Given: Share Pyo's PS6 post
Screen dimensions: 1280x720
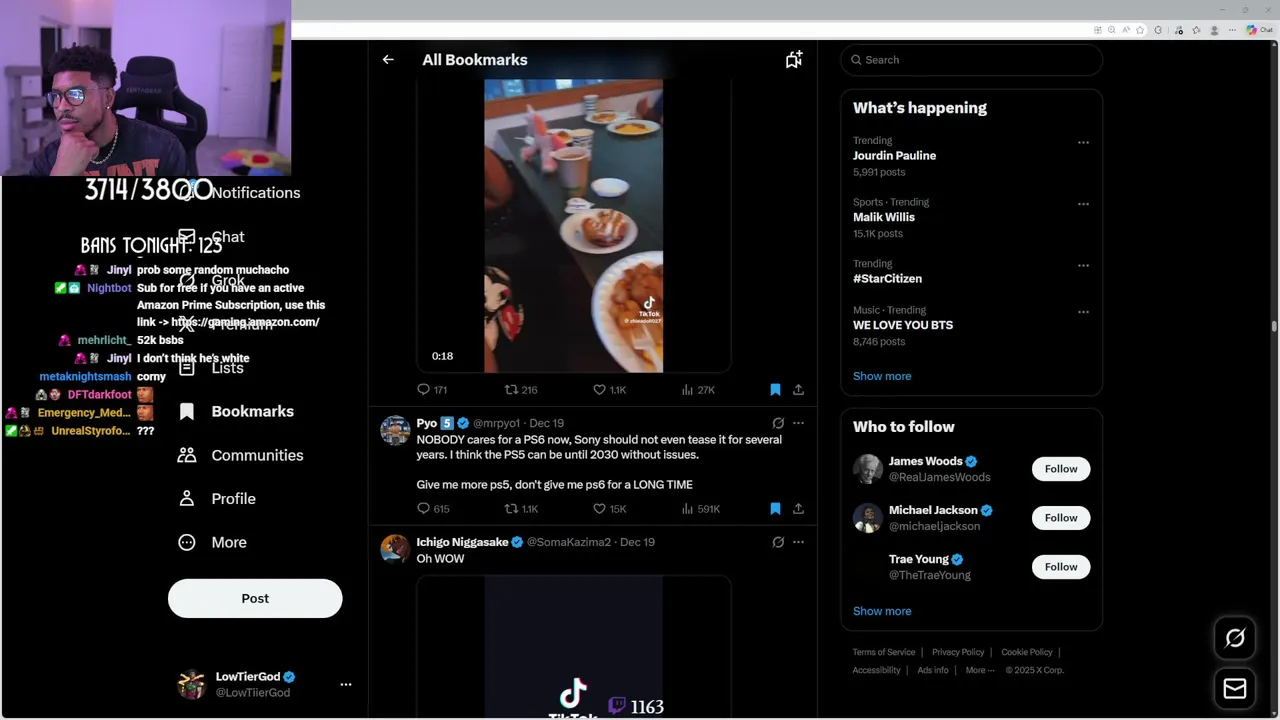Looking at the screenshot, I should 798,509.
